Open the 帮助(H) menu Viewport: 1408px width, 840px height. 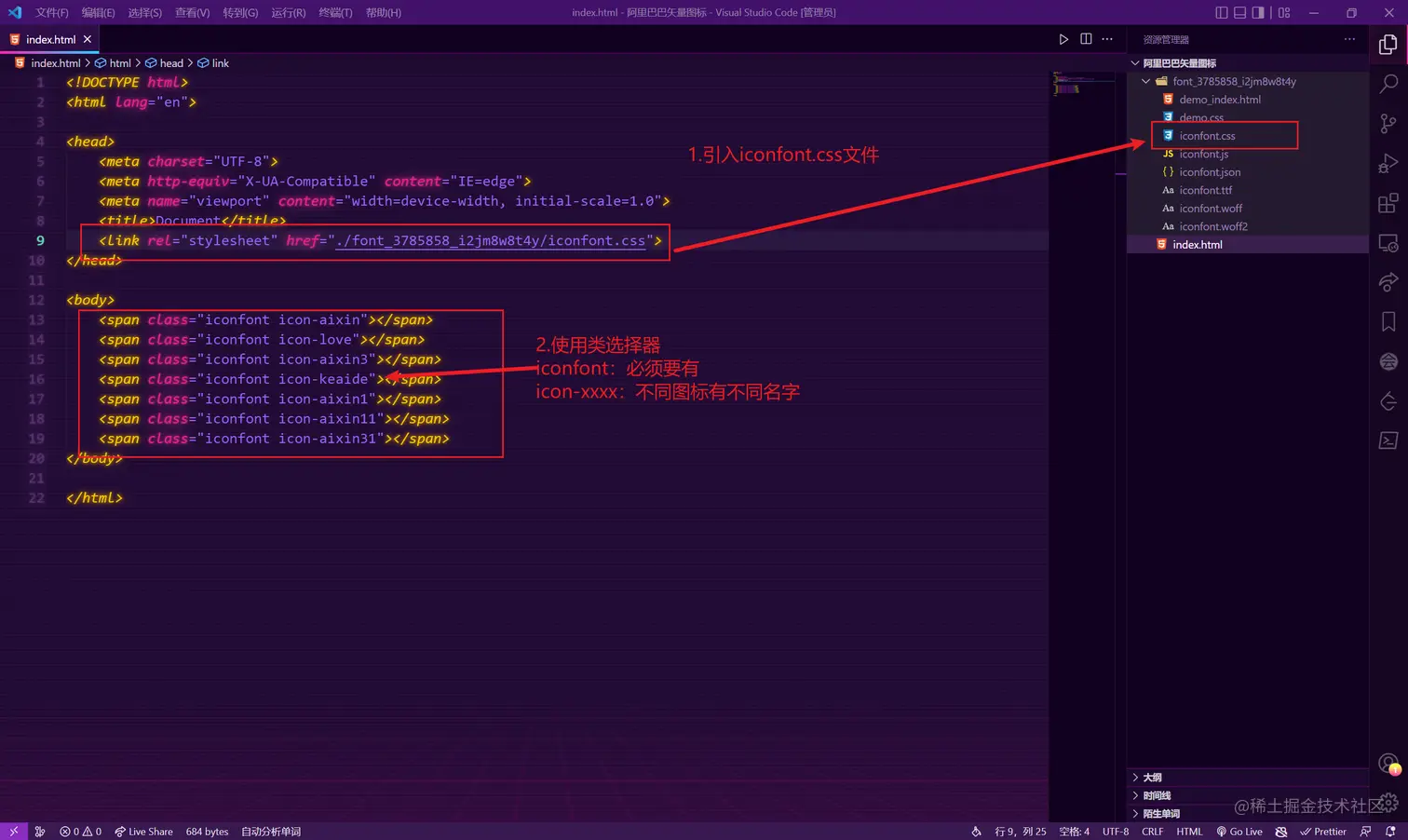pos(383,12)
